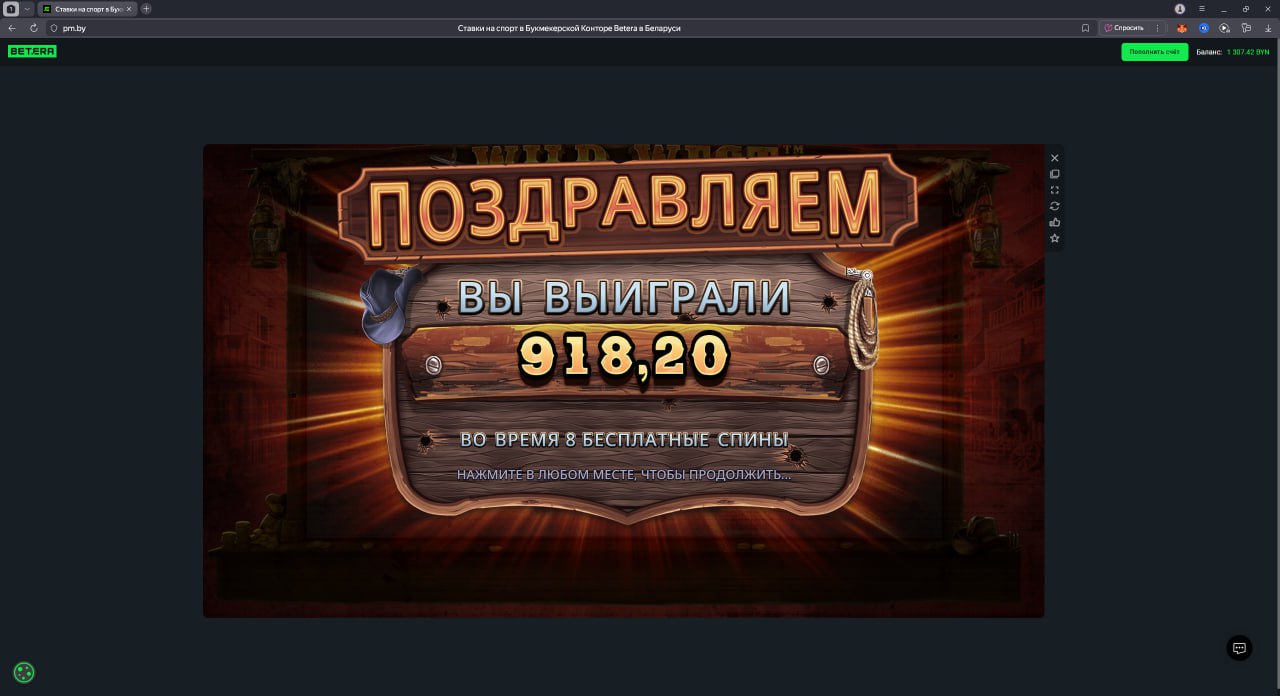
Task: Switch the game to fullscreen mode
Action: click(1054, 190)
